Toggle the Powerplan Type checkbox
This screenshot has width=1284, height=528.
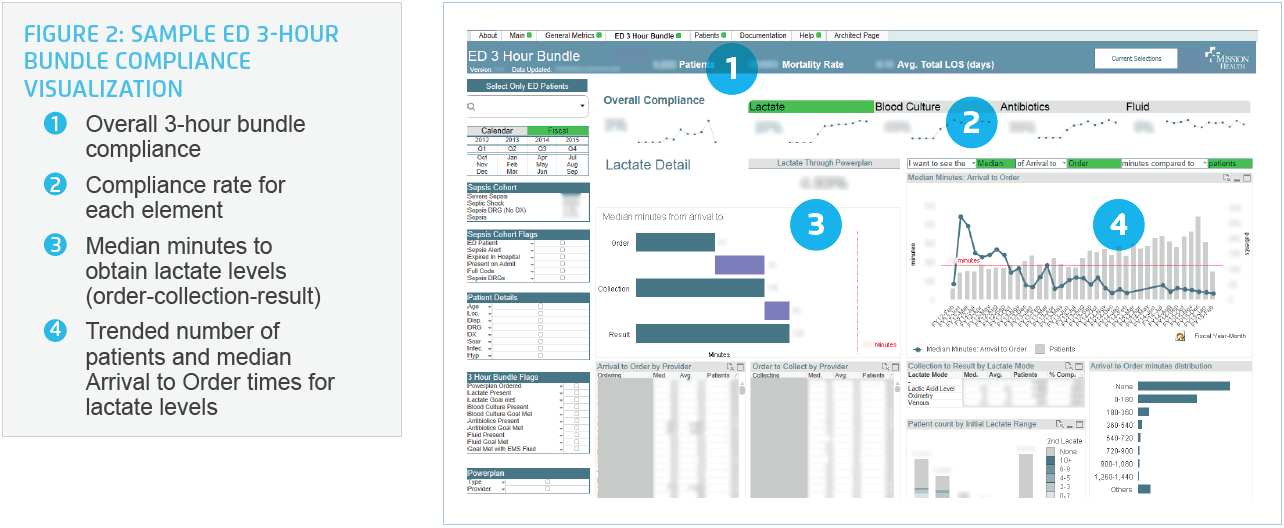[x=547, y=482]
